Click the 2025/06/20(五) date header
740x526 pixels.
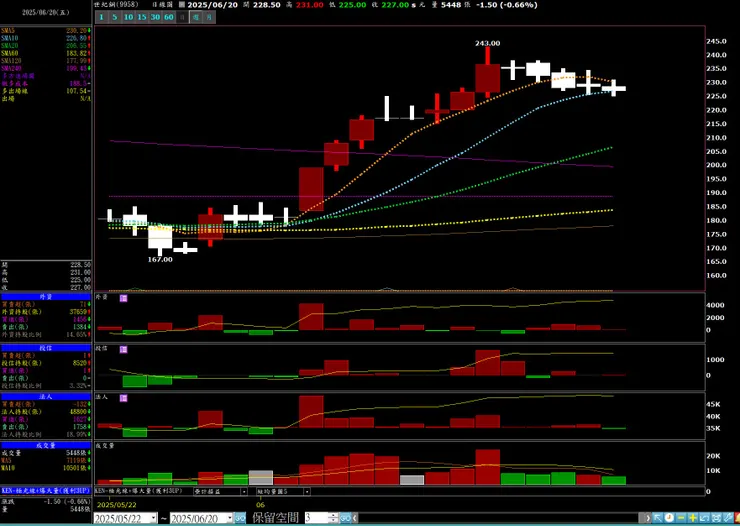[x=46, y=13]
